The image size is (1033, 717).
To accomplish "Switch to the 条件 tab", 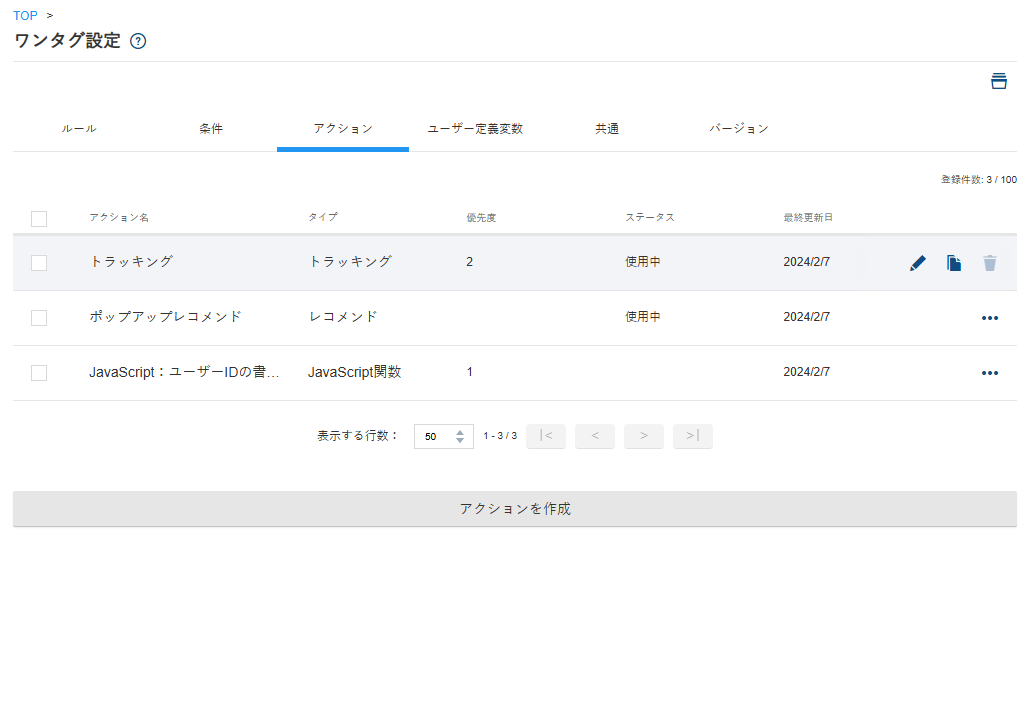I will coord(211,129).
